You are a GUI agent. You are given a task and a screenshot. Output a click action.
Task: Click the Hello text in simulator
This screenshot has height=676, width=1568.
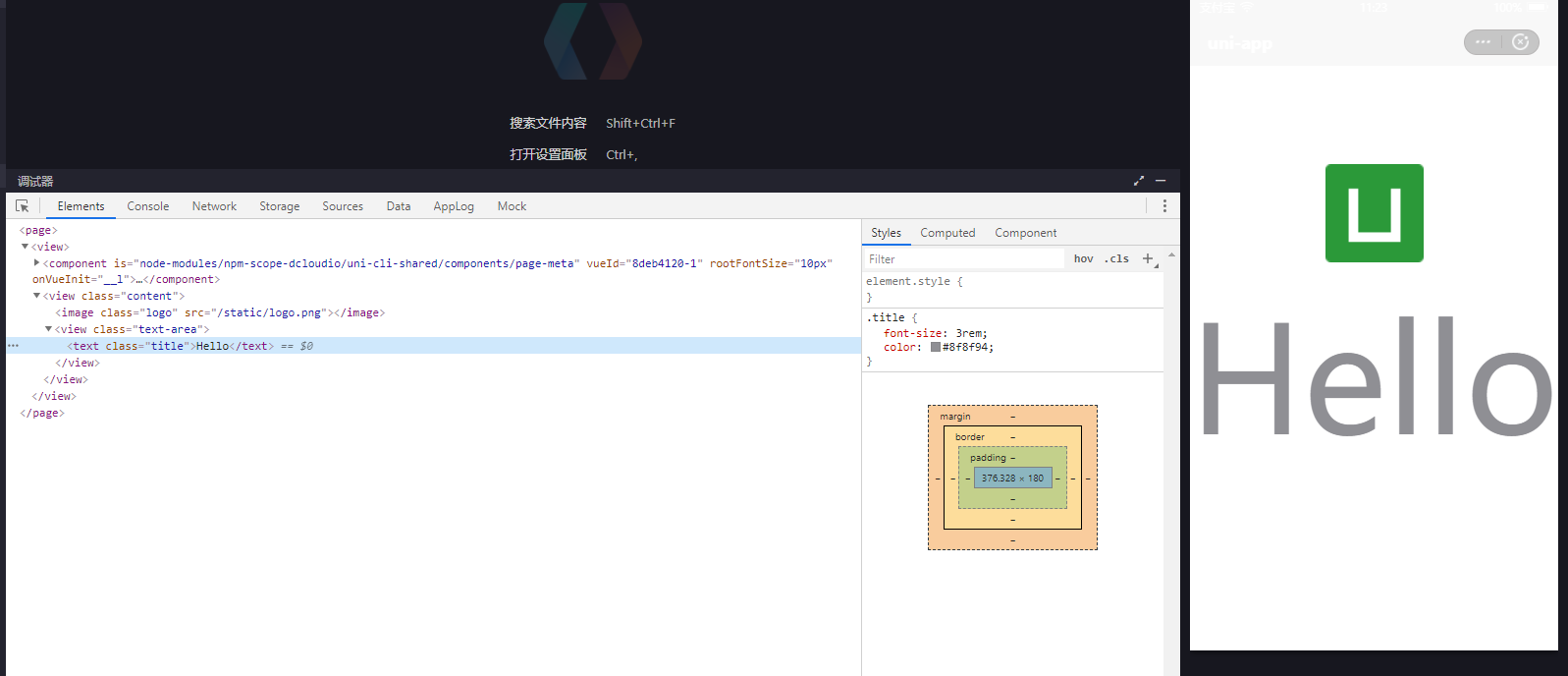pyautogui.click(x=1376, y=376)
